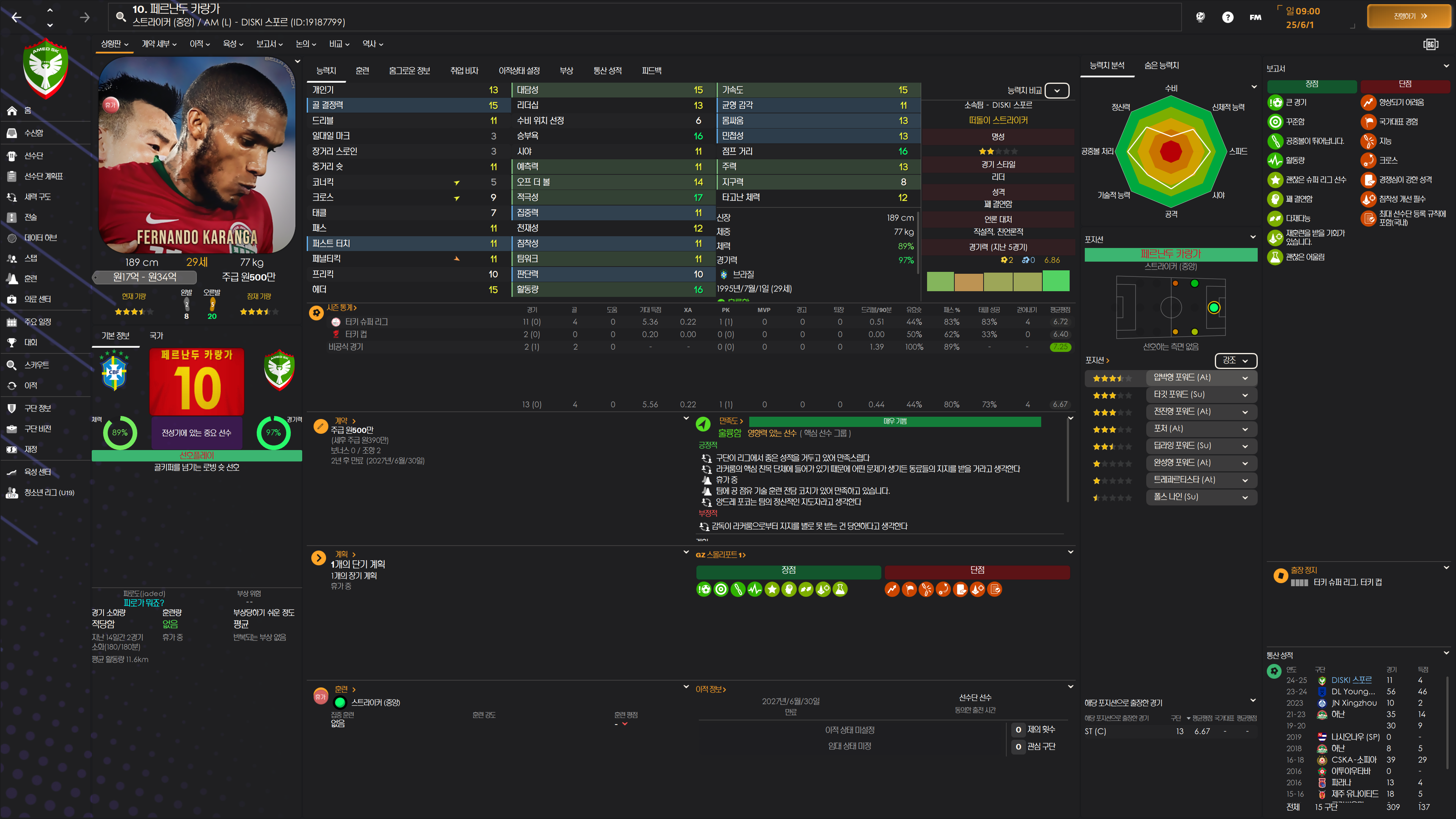The width and height of the screenshot is (1456, 819).
Task: Open the 계약 세부 menu
Action: pyautogui.click(x=159, y=44)
